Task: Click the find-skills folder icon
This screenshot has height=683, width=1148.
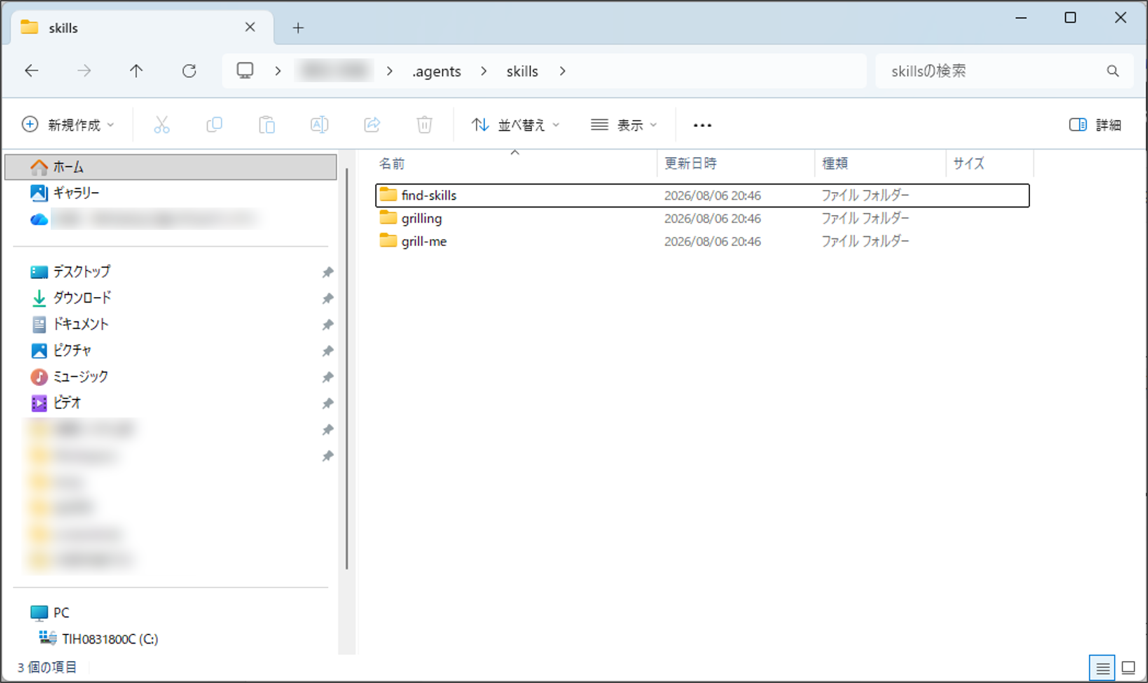Action: [388, 195]
